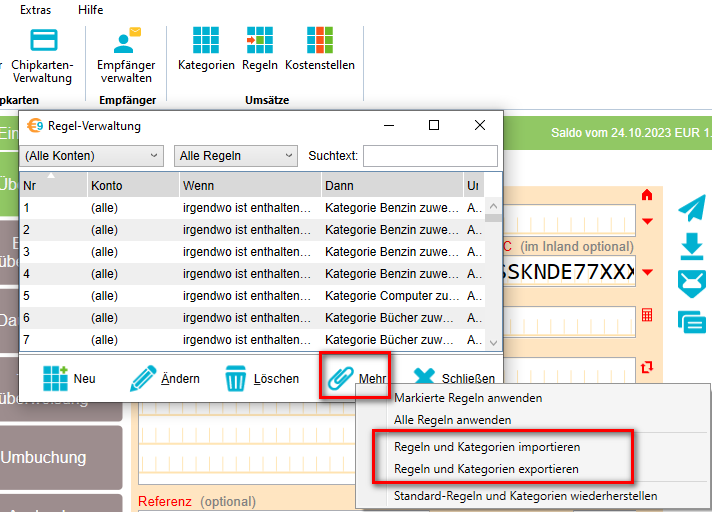Viewport: 712px width, 512px height.
Task: Click Ändern to edit the rule
Action: (165, 378)
